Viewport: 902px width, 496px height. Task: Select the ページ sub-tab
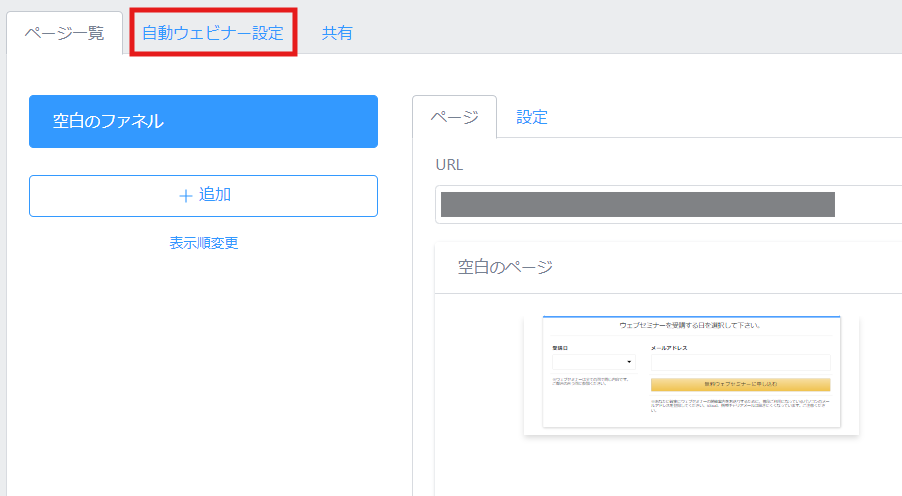point(454,117)
